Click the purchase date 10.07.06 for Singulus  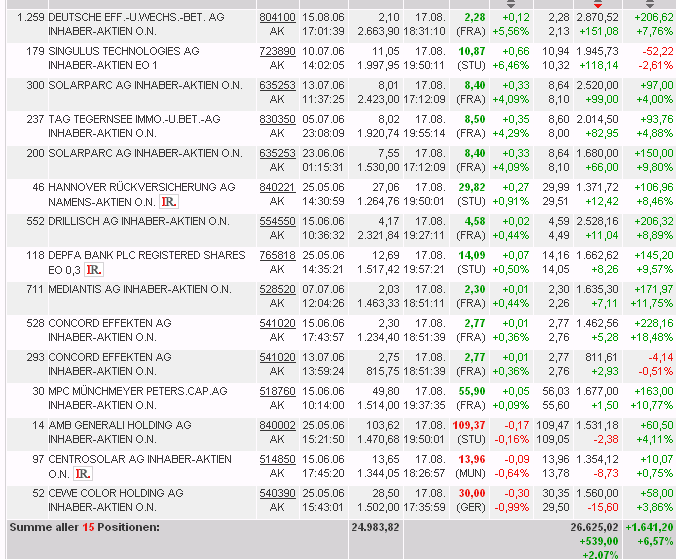click(323, 52)
